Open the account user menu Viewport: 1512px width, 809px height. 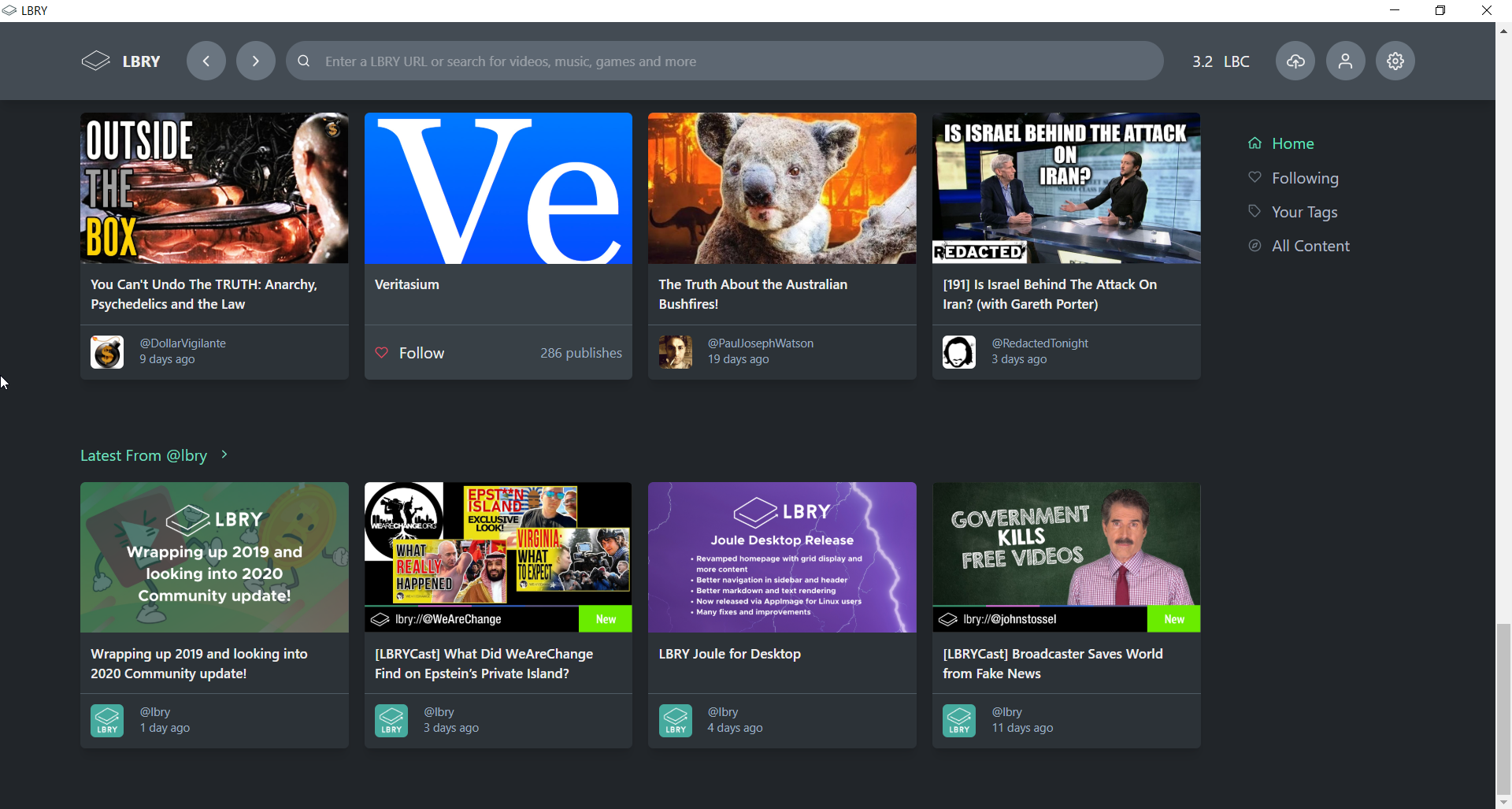[x=1346, y=61]
